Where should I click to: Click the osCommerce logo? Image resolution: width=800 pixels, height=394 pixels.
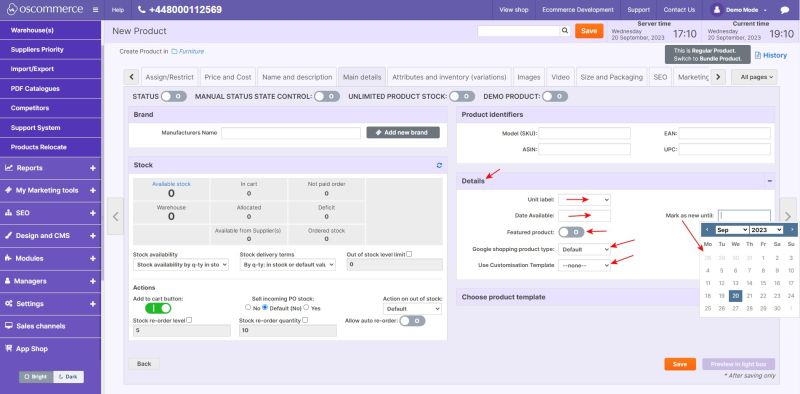[x=44, y=9]
